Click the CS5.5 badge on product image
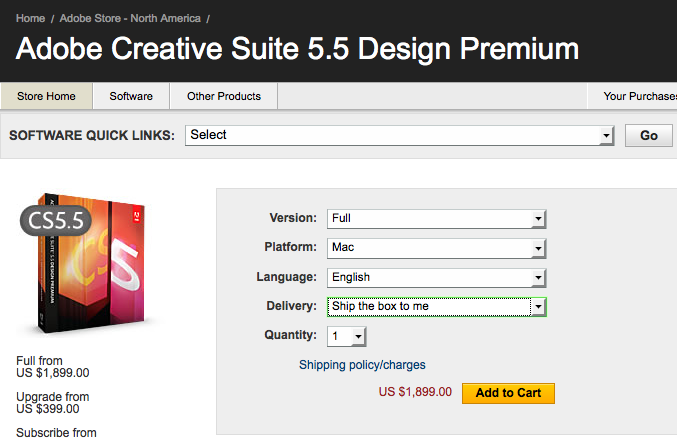 click(55, 220)
